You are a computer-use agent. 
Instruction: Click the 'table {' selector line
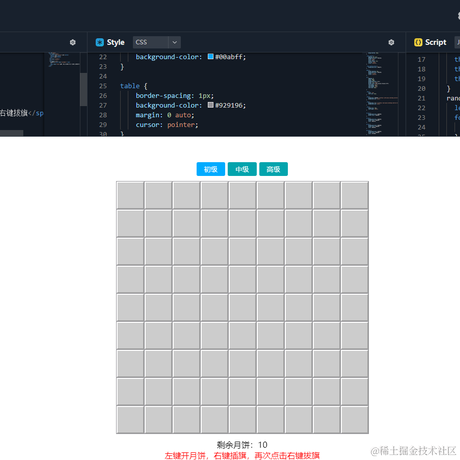[133, 86]
